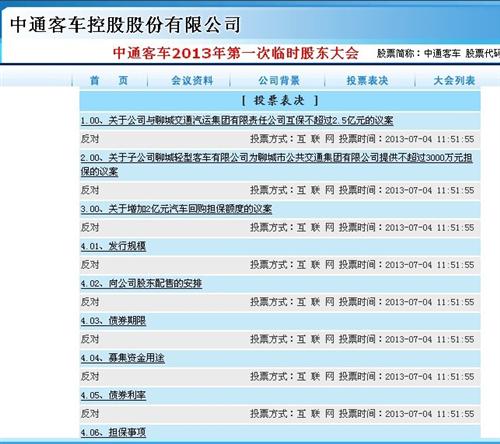The height and width of the screenshot is (444, 500).
Task: Open the 首页 navigation tab
Action: [x=109, y=80]
